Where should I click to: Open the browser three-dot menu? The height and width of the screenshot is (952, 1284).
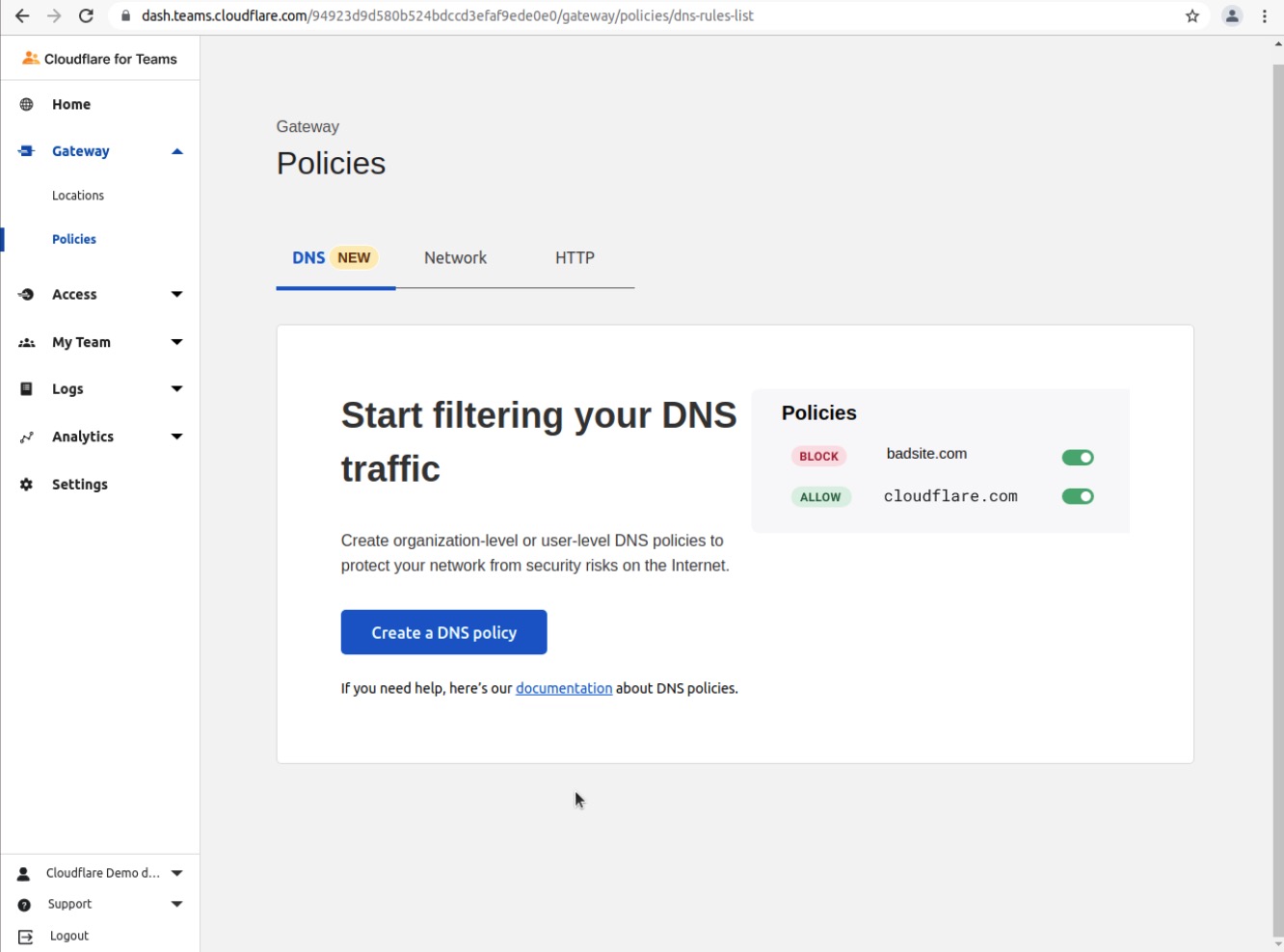click(1265, 16)
